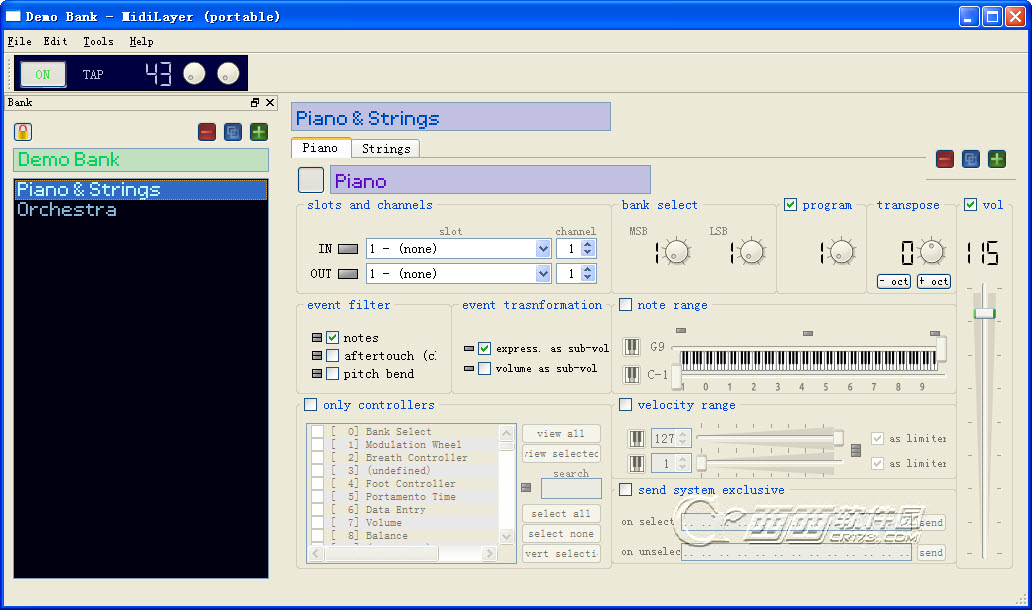This screenshot has width=1032, height=610.
Task: Open the Tools menu
Action: pyautogui.click(x=98, y=42)
